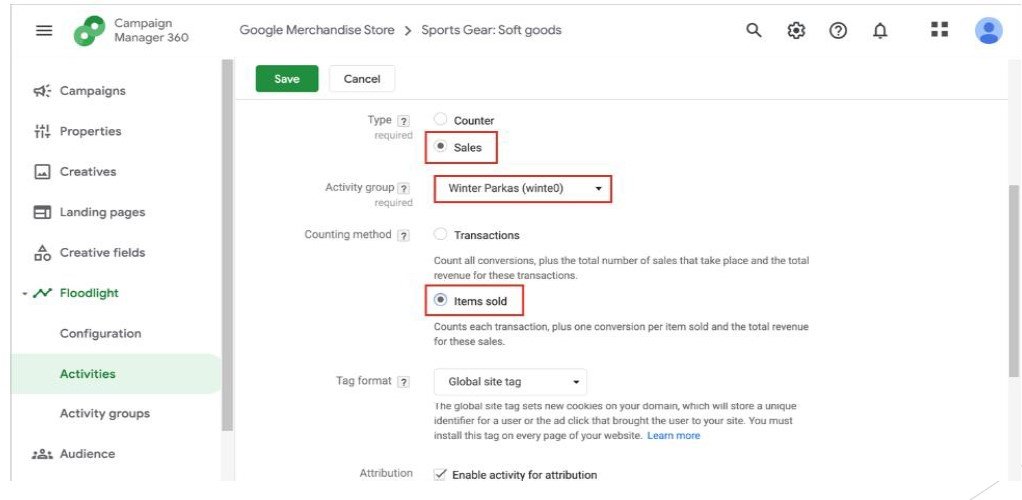
Task: Click the Creatives image icon
Action: pos(42,172)
